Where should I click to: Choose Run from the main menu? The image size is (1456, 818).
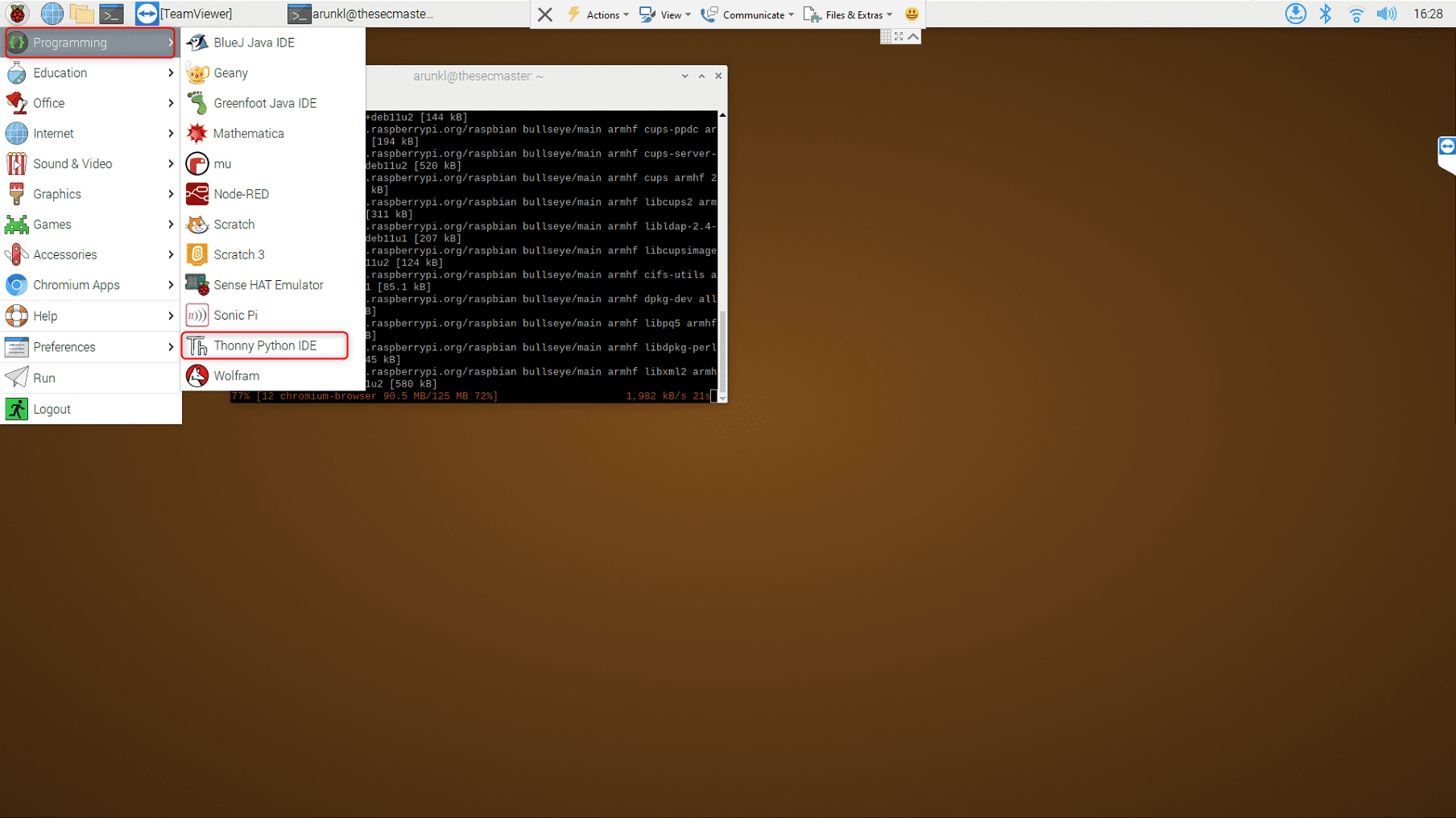(90, 378)
